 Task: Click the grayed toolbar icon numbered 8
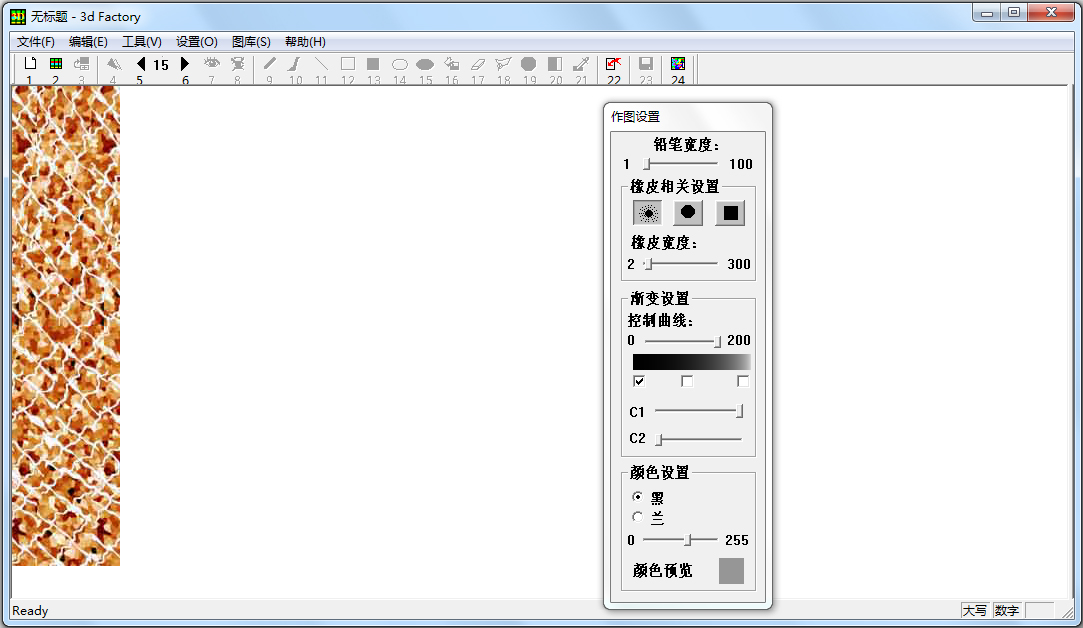238,64
